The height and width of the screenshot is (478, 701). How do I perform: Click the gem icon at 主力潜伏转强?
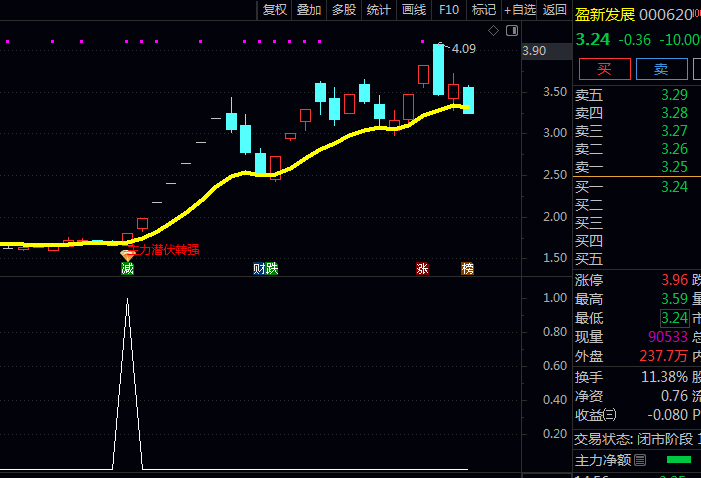coord(127,255)
